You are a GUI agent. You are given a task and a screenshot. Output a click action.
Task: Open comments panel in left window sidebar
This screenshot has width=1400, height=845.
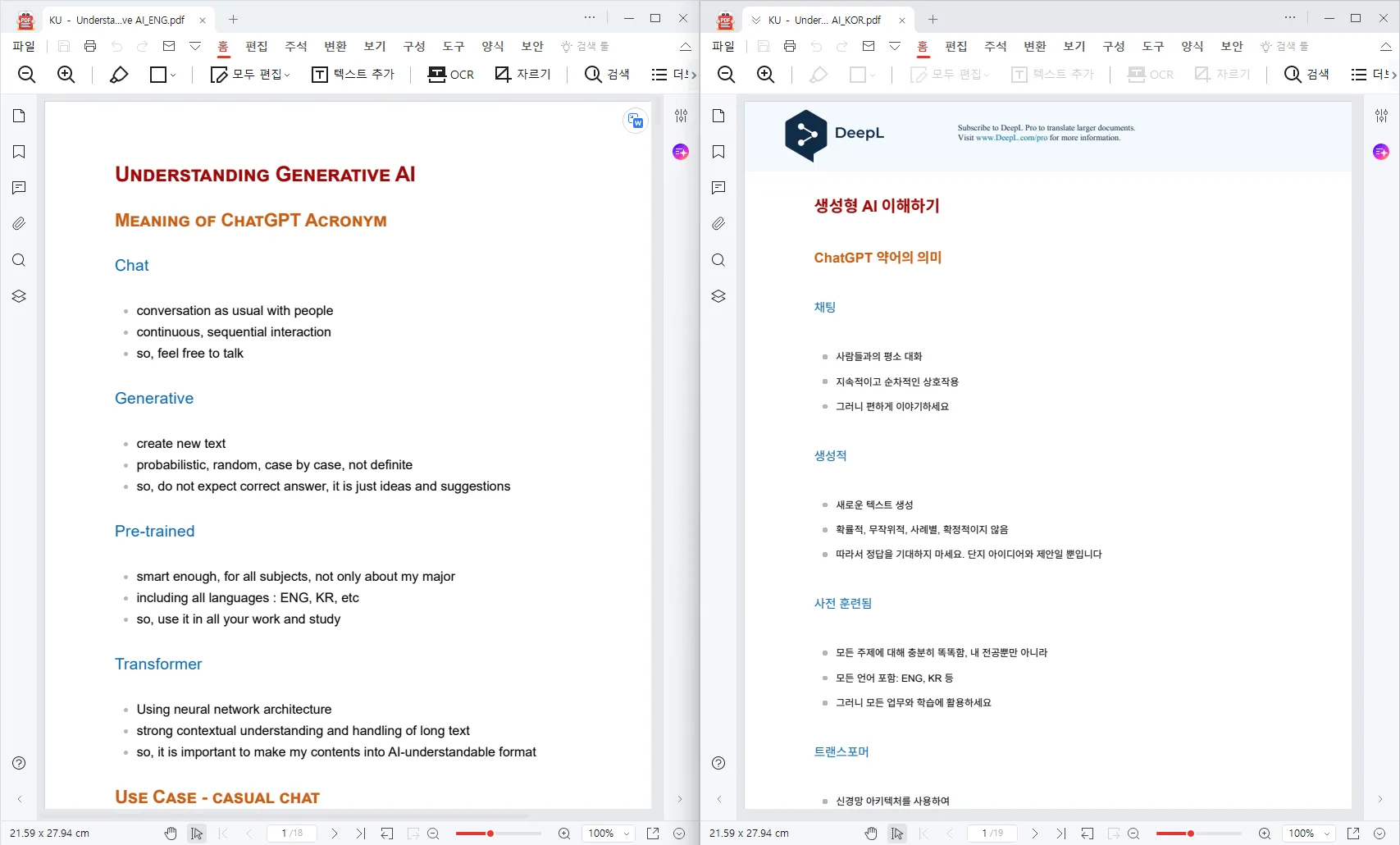coord(19,188)
